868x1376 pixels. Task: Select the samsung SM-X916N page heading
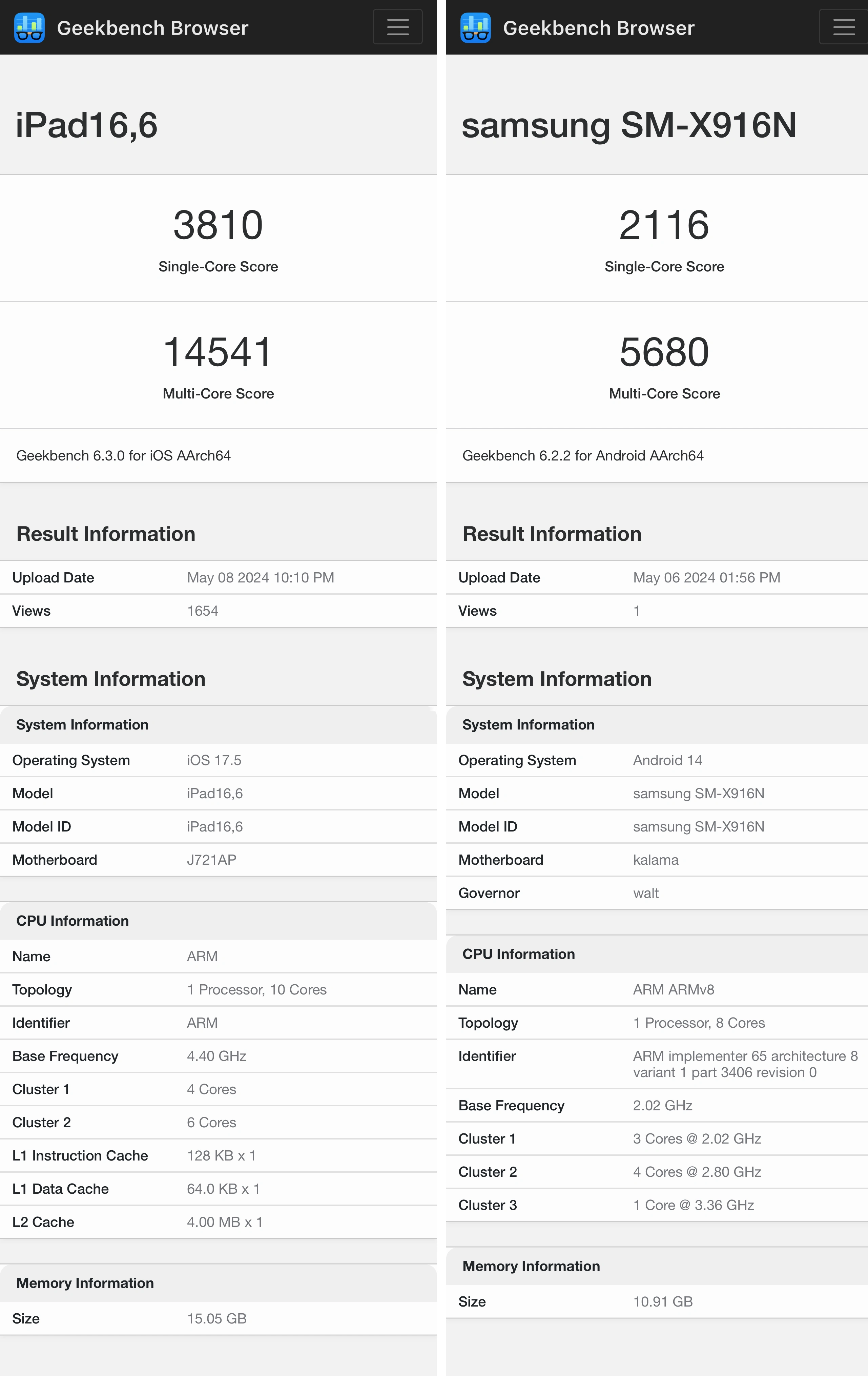pyautogui.click(x=628, y=125)
